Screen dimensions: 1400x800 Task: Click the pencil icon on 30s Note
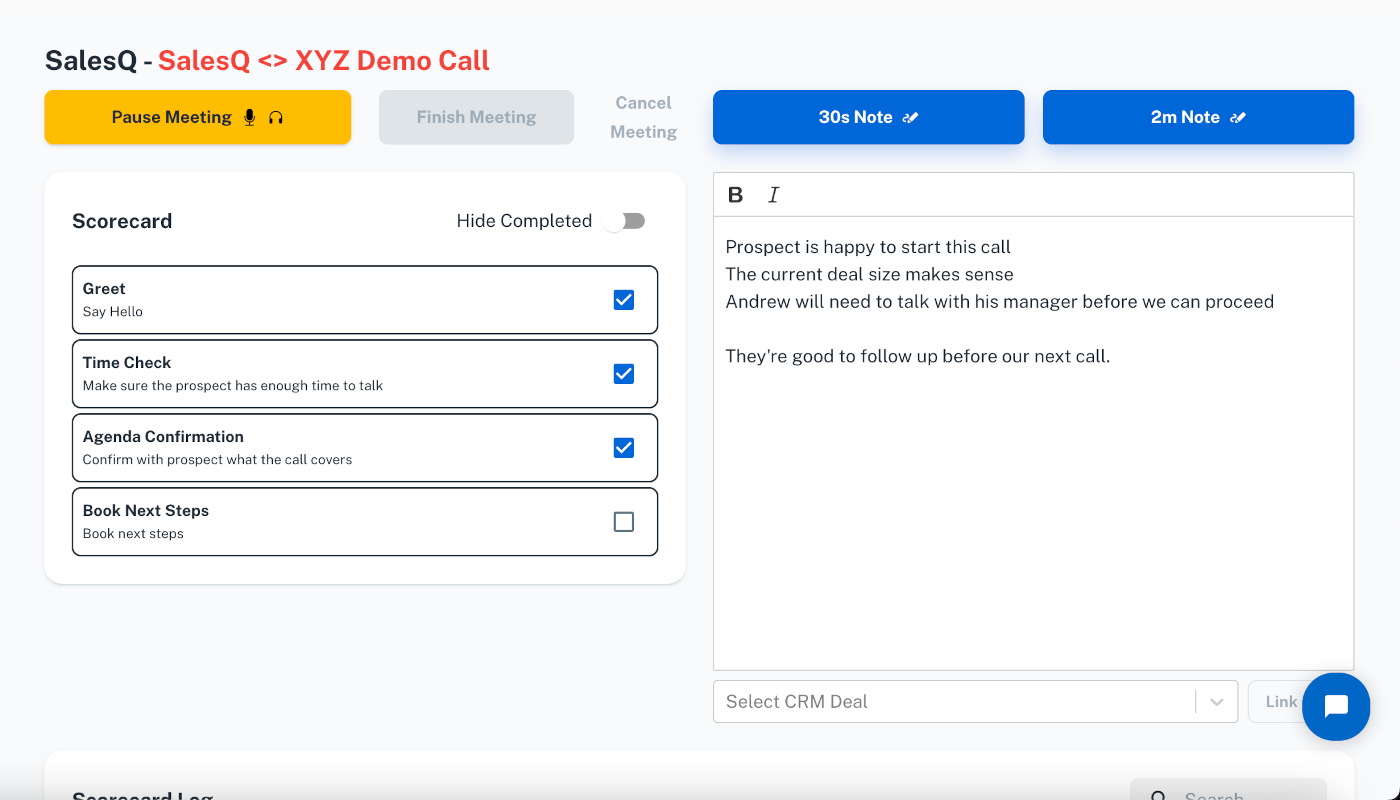click(x=910, y=117)
